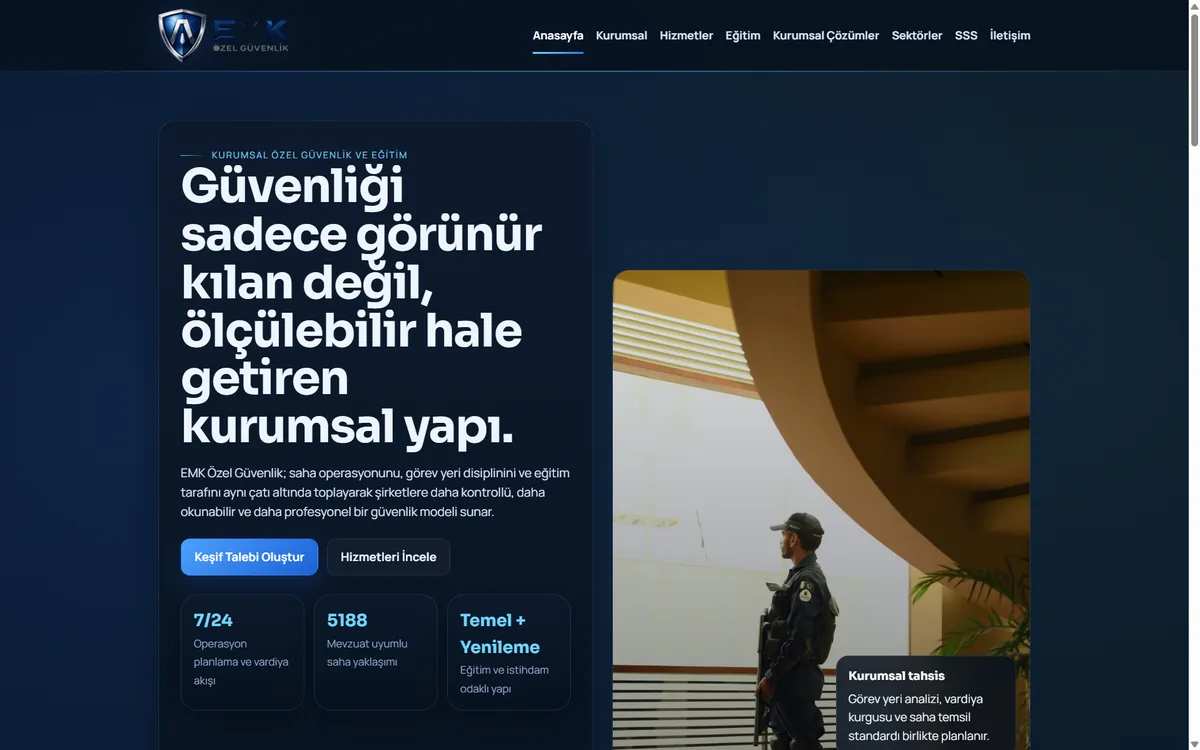Click the Hizmetleri İncele button
Image resolution: width=1200 pixels, height=750 pixels.
(x=388, y=557)
